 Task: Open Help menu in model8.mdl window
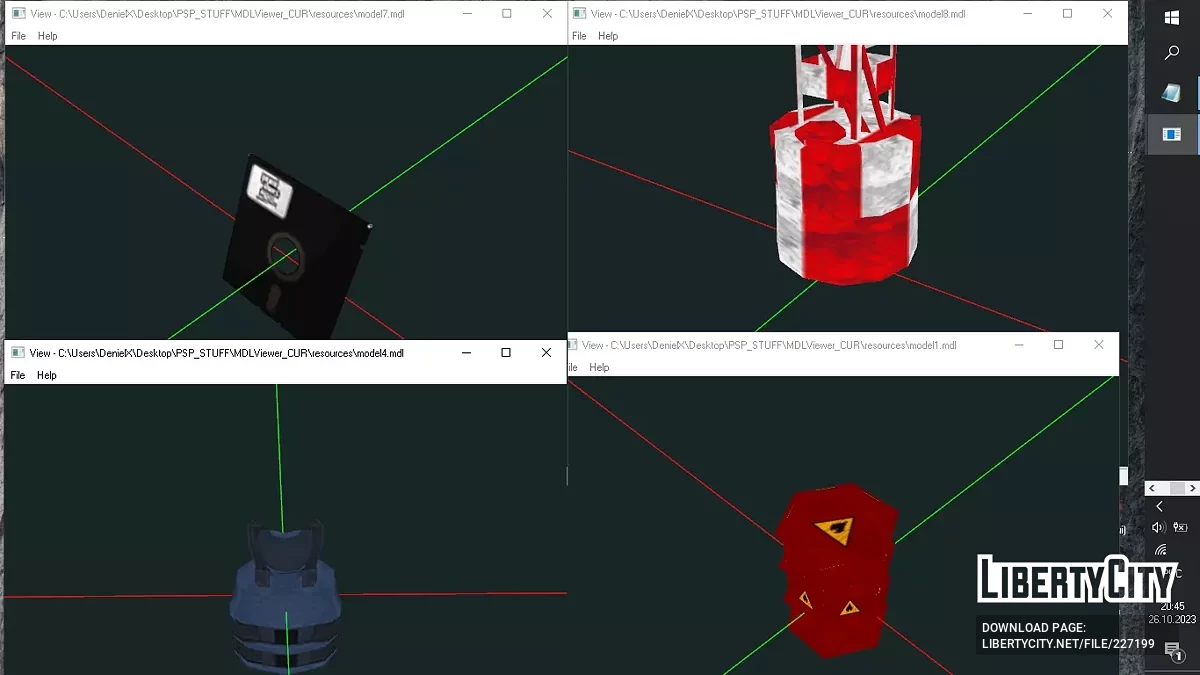tap(608, 36)
